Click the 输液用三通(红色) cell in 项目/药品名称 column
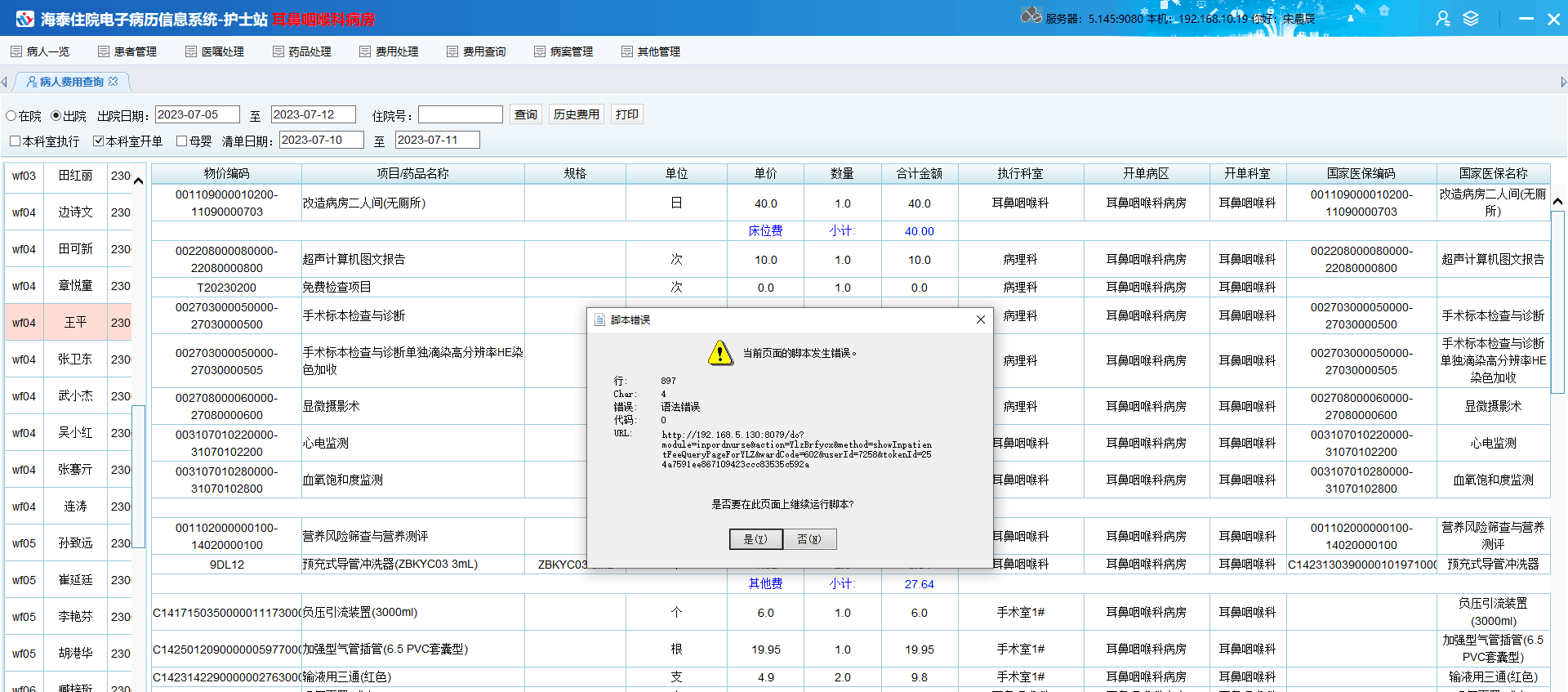Image resolution: width=1568 pixels, height=692 pixels. click(412, 677)
